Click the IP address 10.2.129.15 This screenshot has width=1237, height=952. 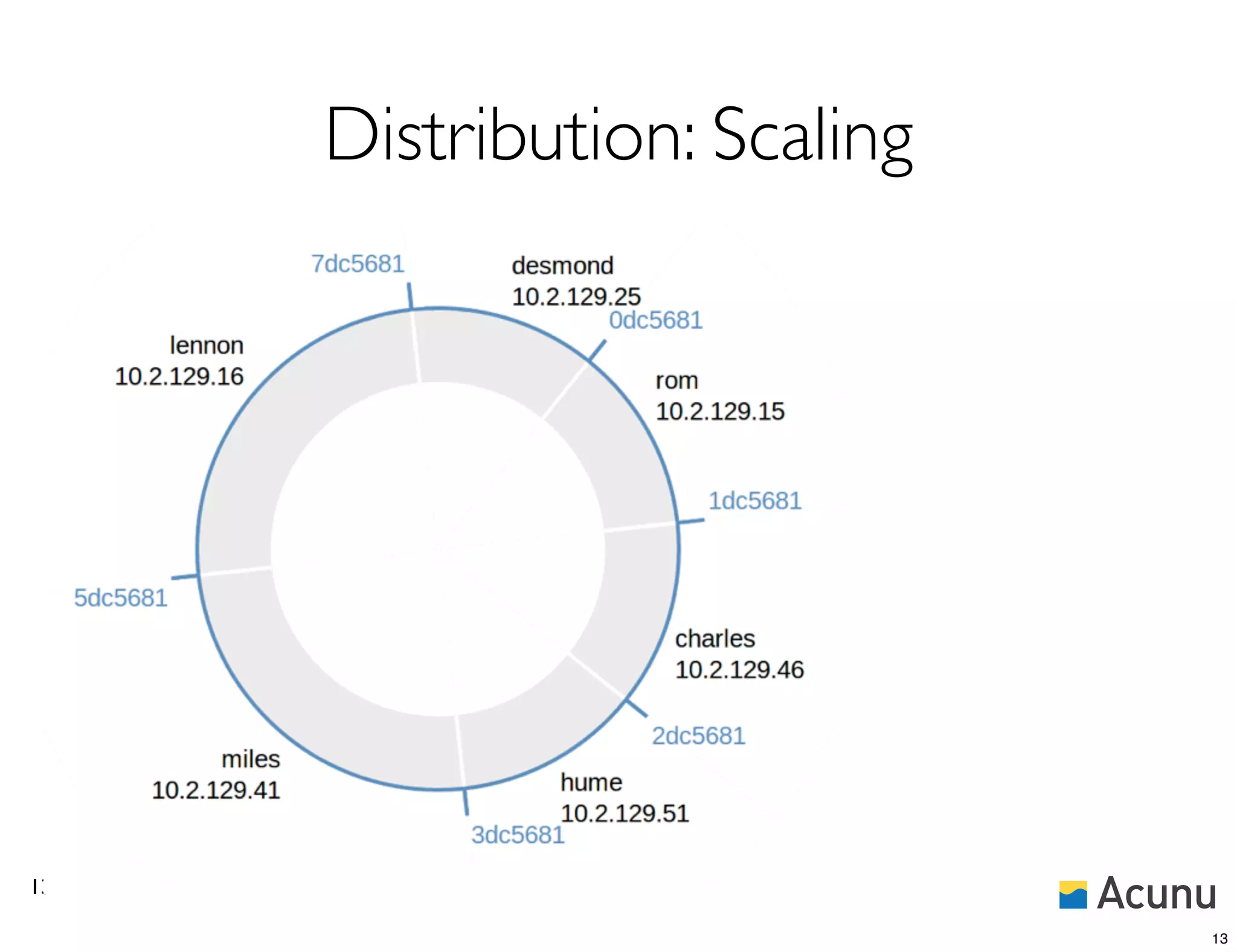tap(720, 411)
